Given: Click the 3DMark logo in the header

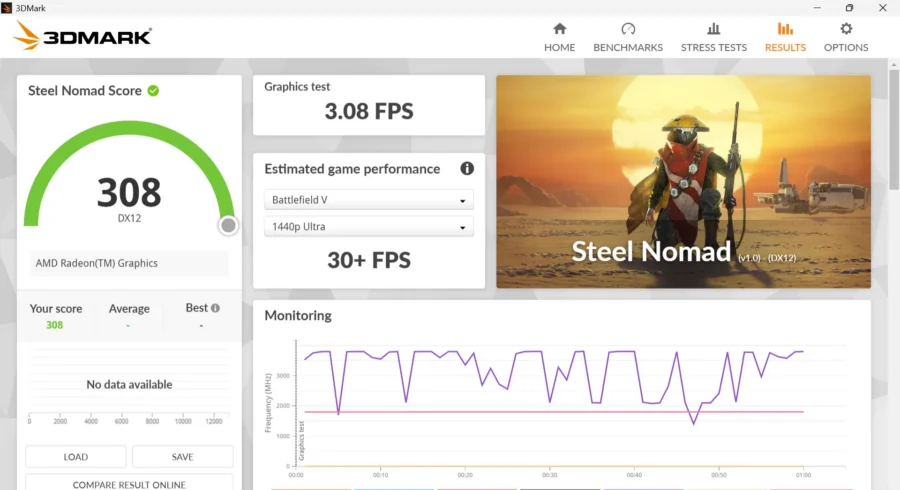Looking at the screenshot, I should tap(83, 36).
